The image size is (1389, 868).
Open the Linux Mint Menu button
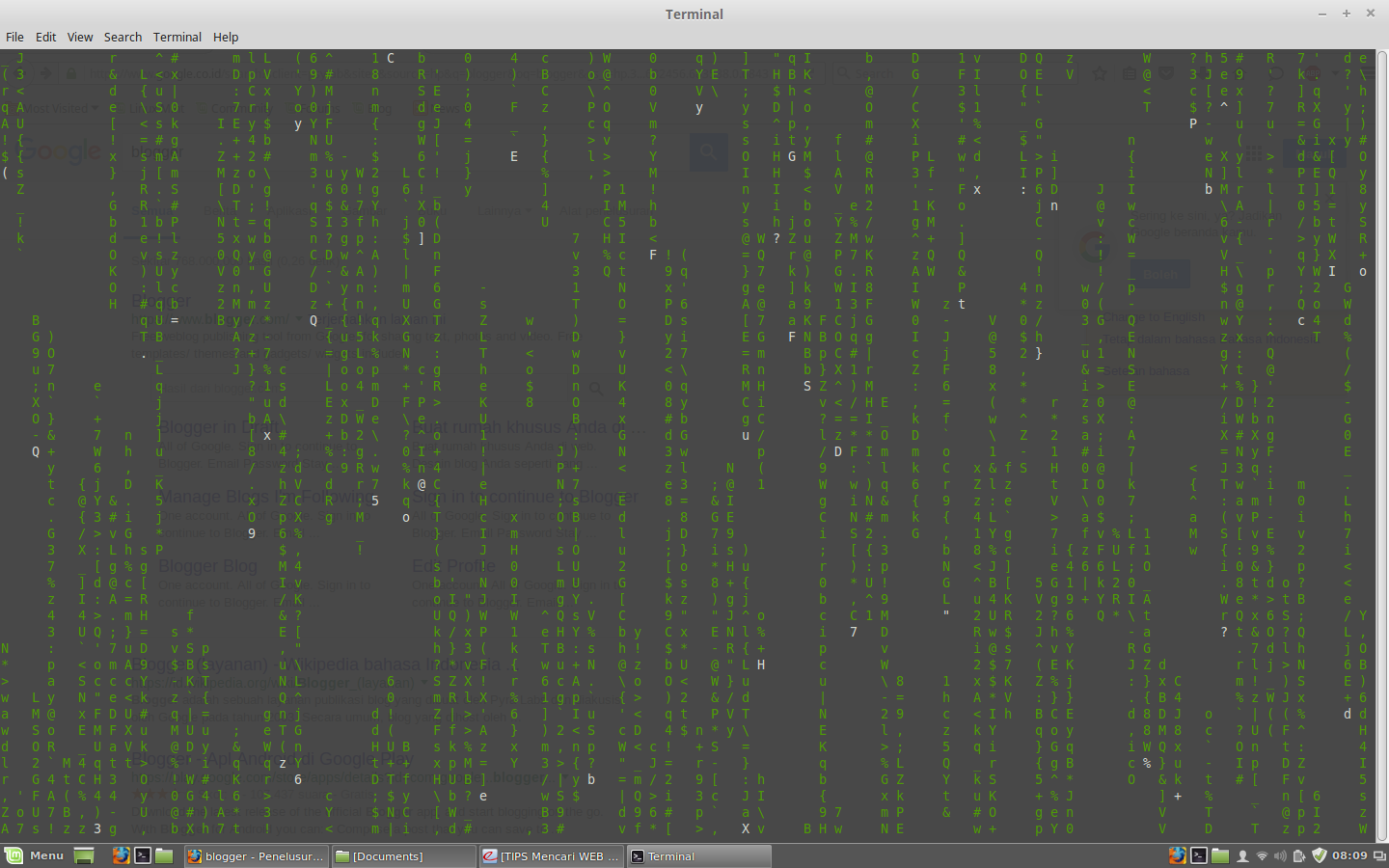[x=35, y=855]
